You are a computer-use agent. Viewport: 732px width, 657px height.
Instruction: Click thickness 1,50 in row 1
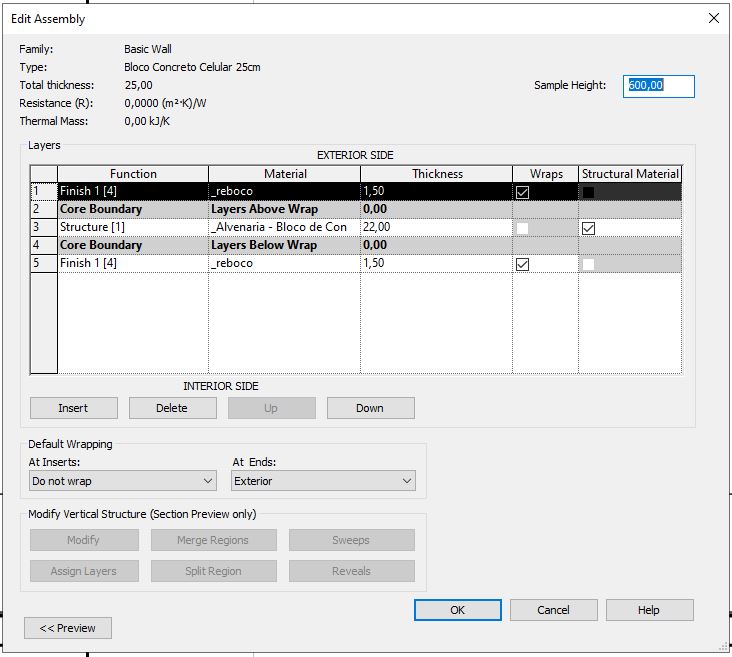point(437,191)
